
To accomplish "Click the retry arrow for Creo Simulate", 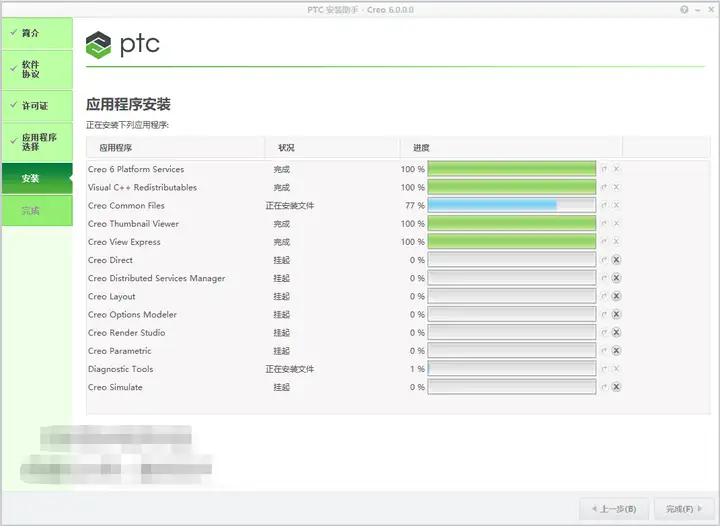I will point(604,387).
